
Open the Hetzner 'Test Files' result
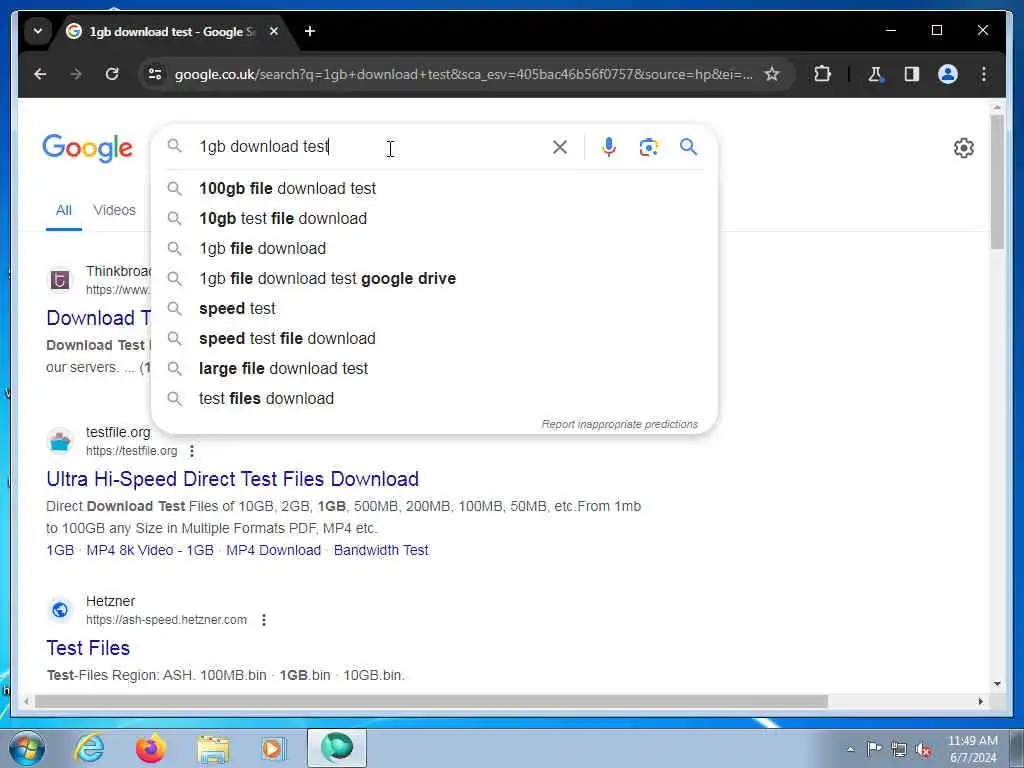88,648
